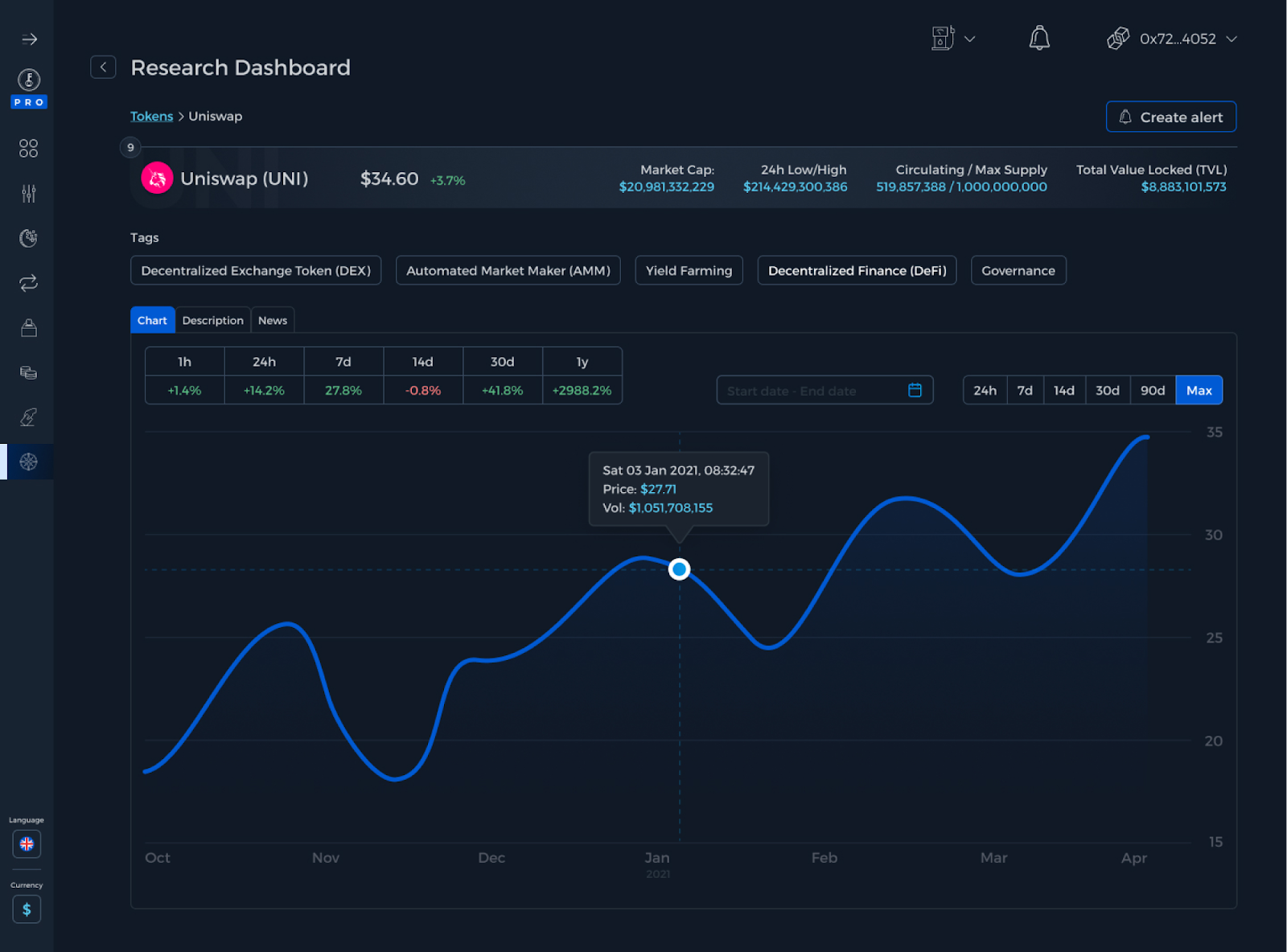Switch to the Description tab
The height and width of the screenshot is (952, 1287).
click(x=212, y=320)
